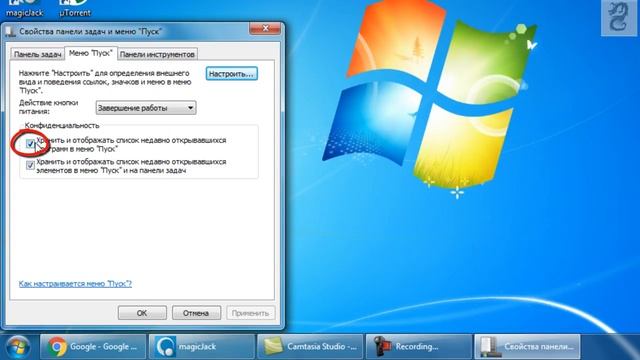Image resolution: width=640 pixels, height=360 pixels.
Task: Click the Настроить... button
Action: pos(231,74)
